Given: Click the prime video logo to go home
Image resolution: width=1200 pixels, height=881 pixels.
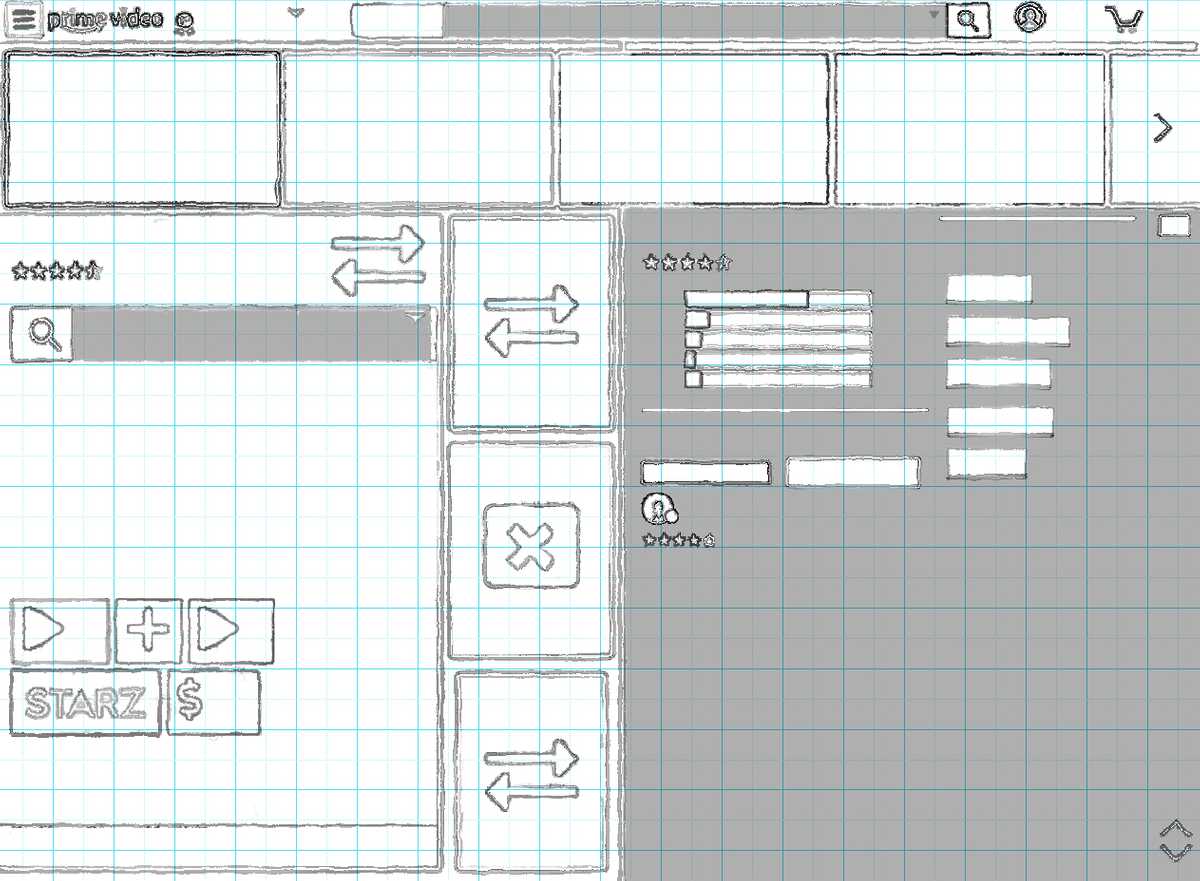Looking at the screenshot, I should (x=103, y=17).
